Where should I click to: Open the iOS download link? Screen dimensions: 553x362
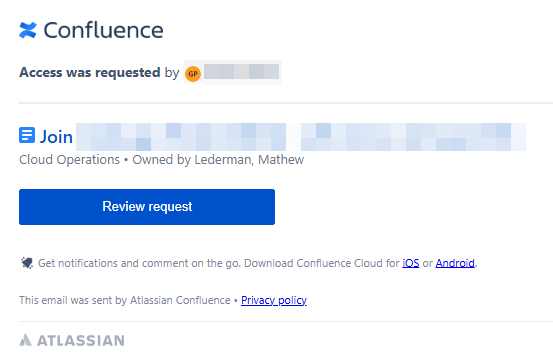pos(411,263)
